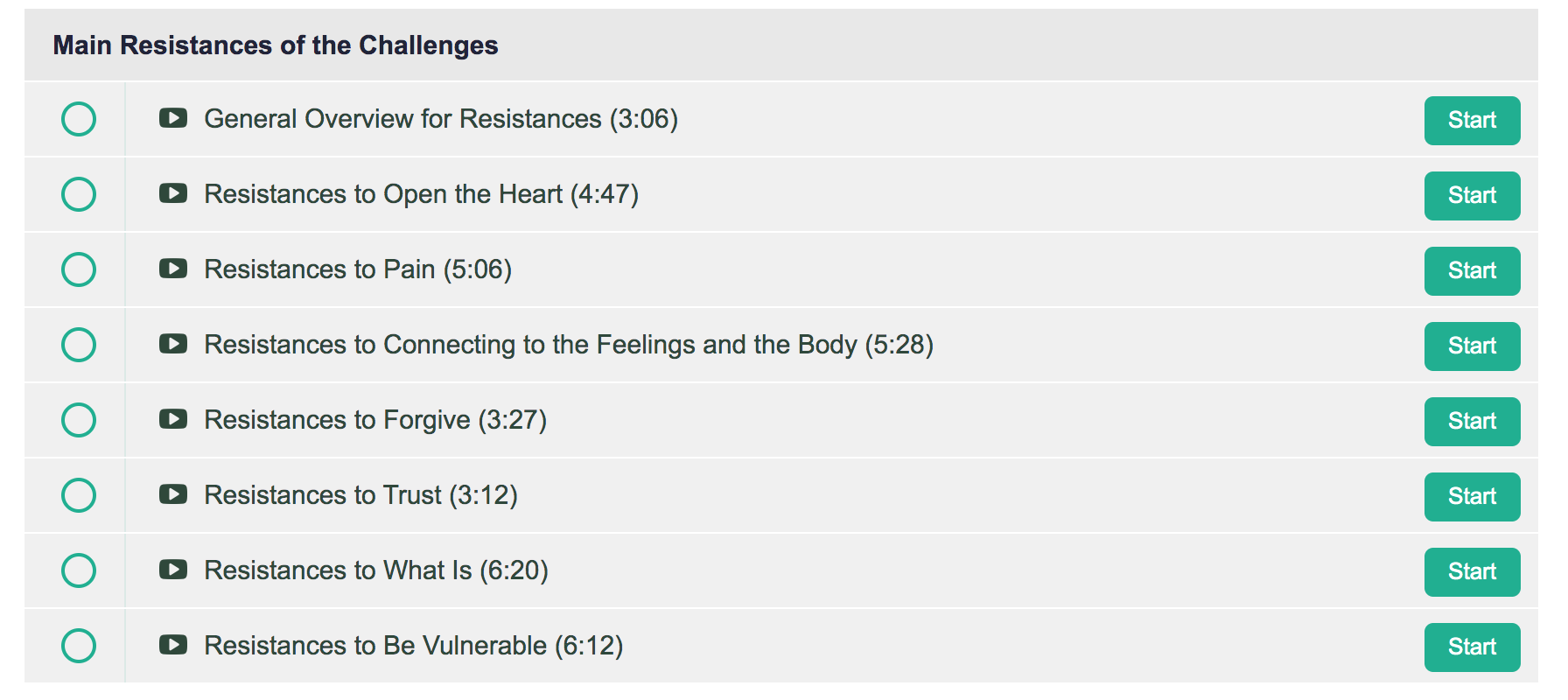1568x700 pixels.
Task: Click video icon next to Resistances to Trust
Action: click(173, 494)
